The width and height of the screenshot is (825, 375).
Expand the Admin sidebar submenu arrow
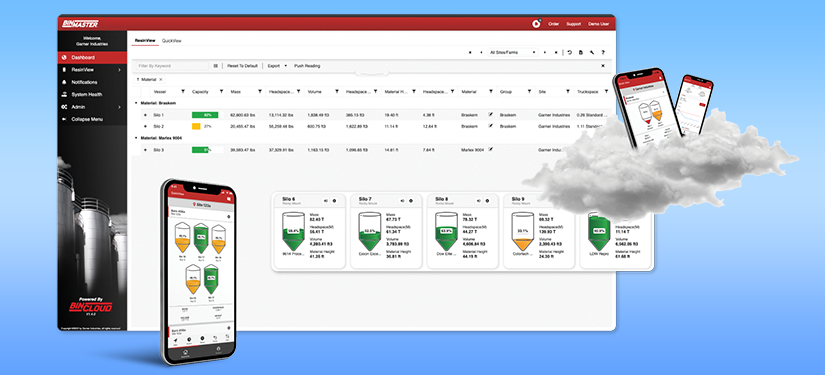click(x=119, y=107)
